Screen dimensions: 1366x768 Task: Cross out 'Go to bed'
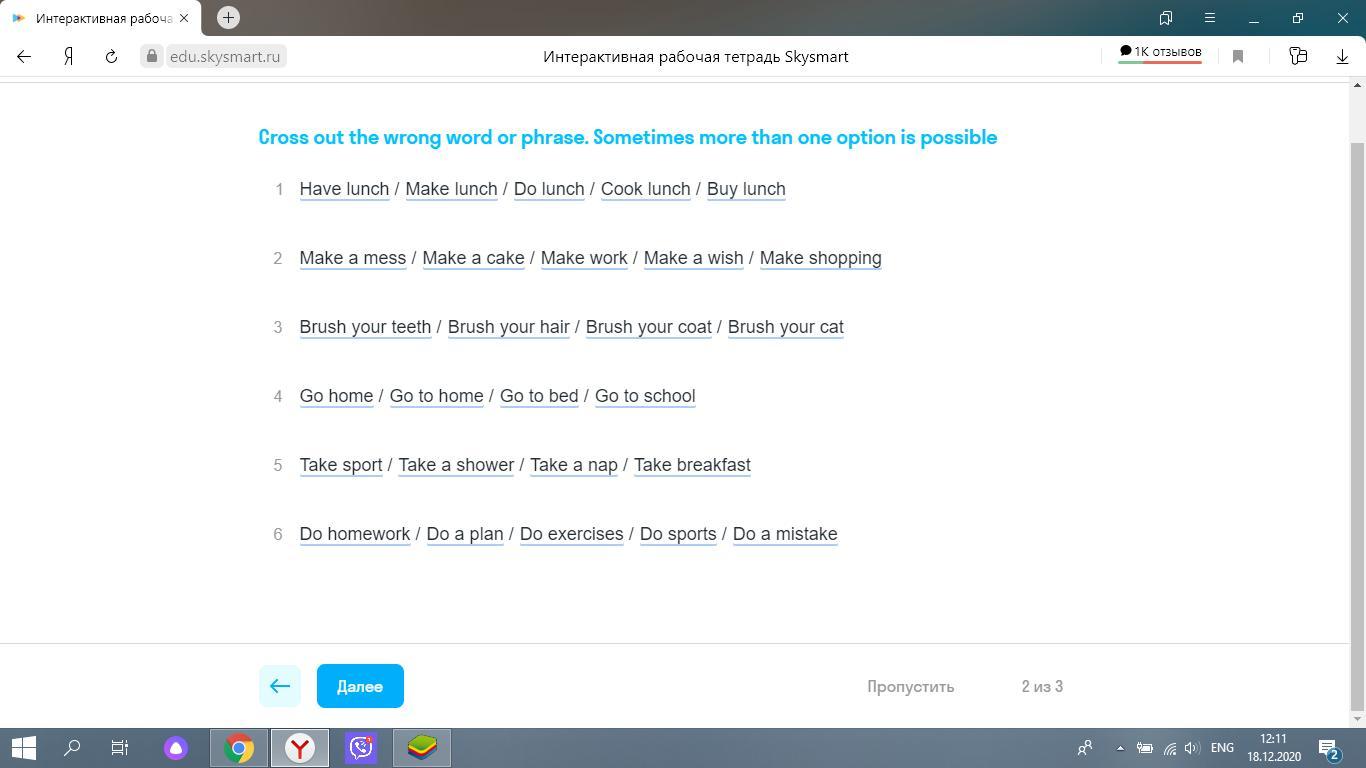coord(539,396)
